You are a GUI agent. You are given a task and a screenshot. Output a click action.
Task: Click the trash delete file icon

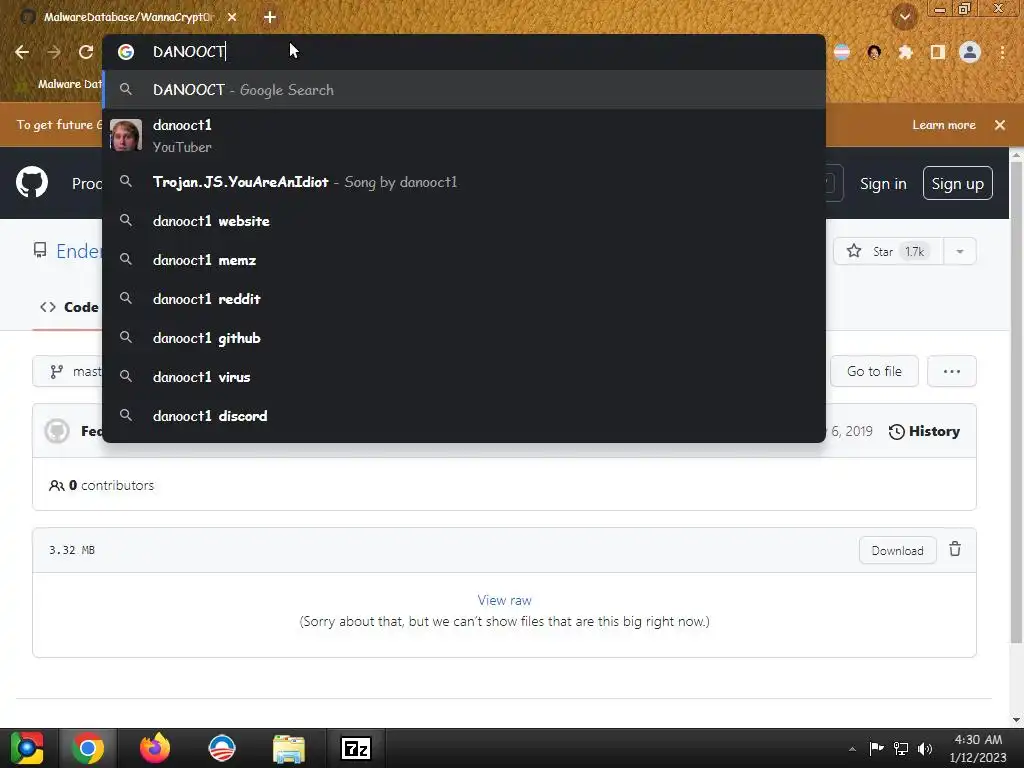(955, 549)
